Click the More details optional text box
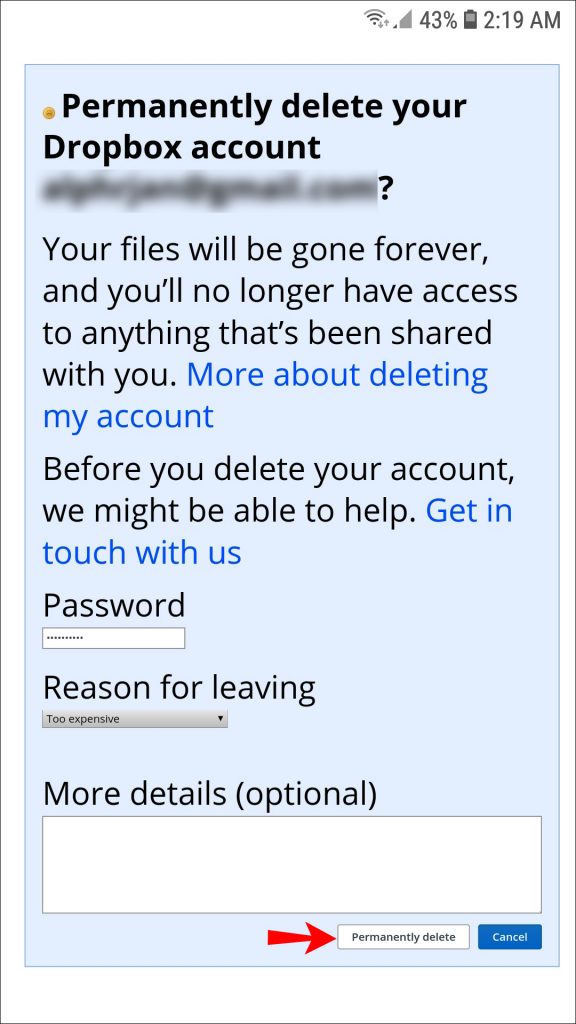 [x=288, y=862]
